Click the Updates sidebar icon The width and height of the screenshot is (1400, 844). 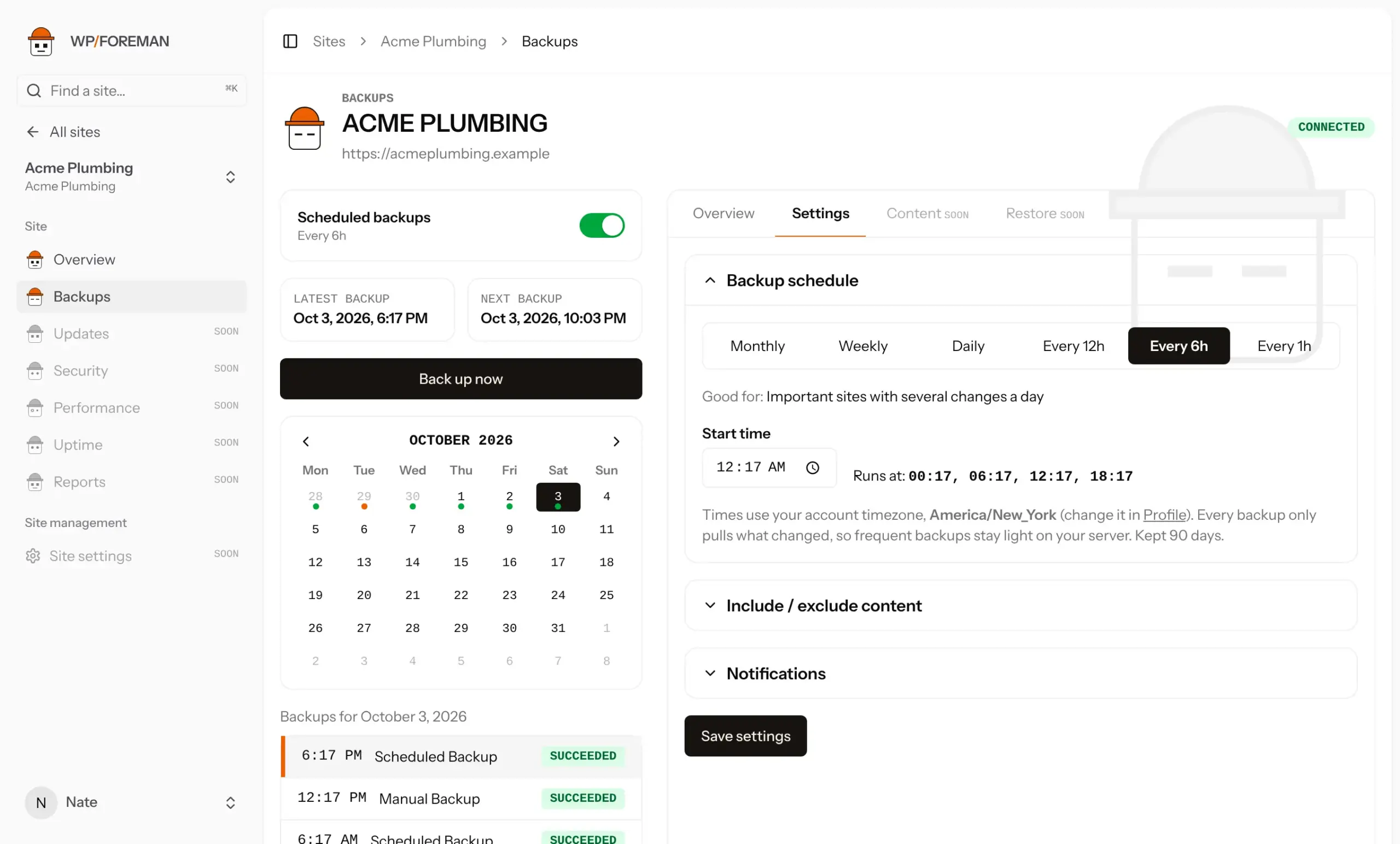34,333
